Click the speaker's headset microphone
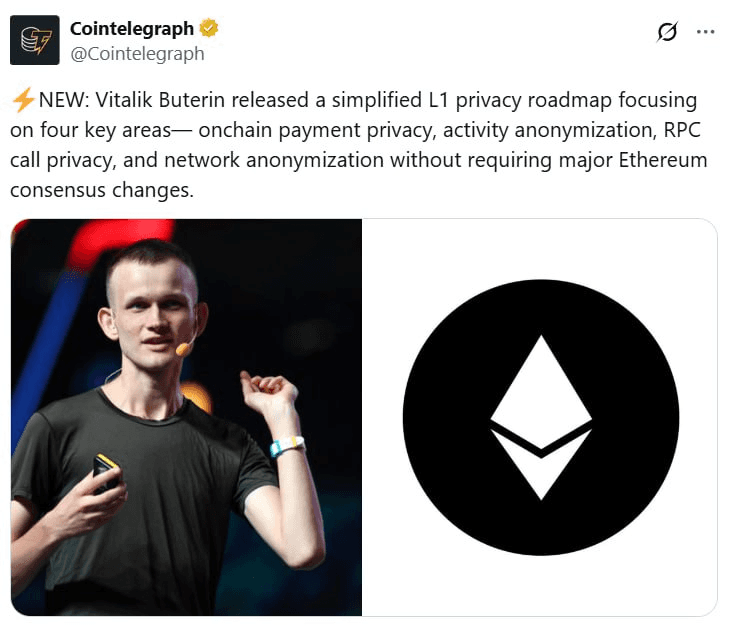 coord(184,349)
